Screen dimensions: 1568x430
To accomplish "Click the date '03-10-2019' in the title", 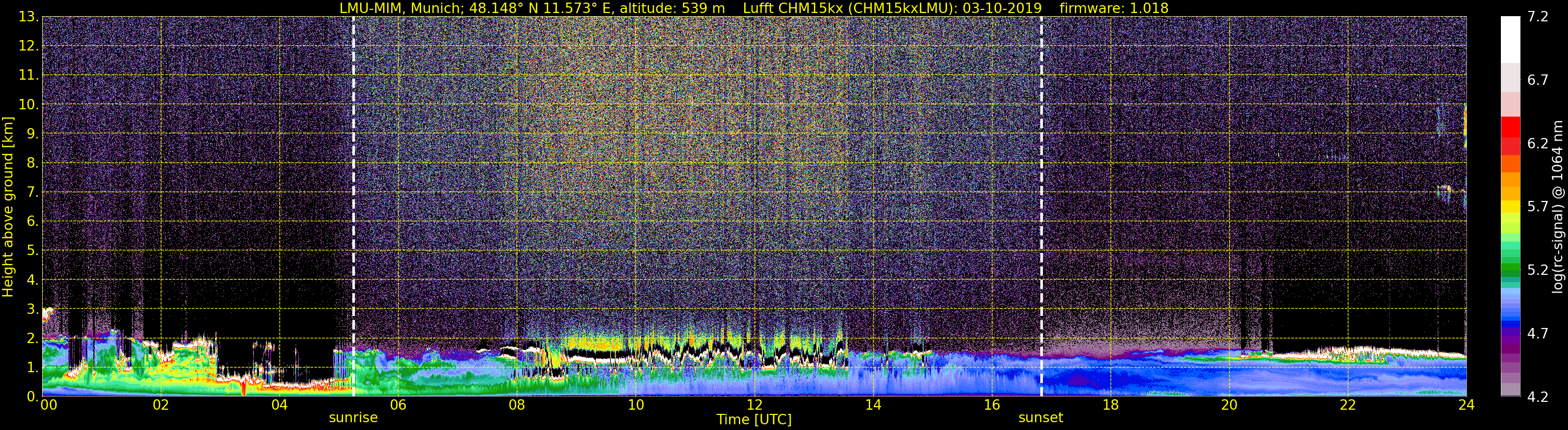I will point(1002,8).
